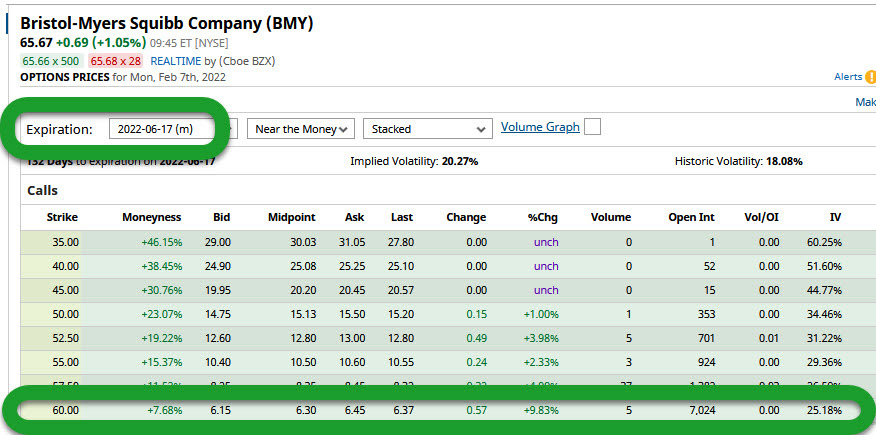Click the green 65.66 x 500 bid quote

(51, 61)
